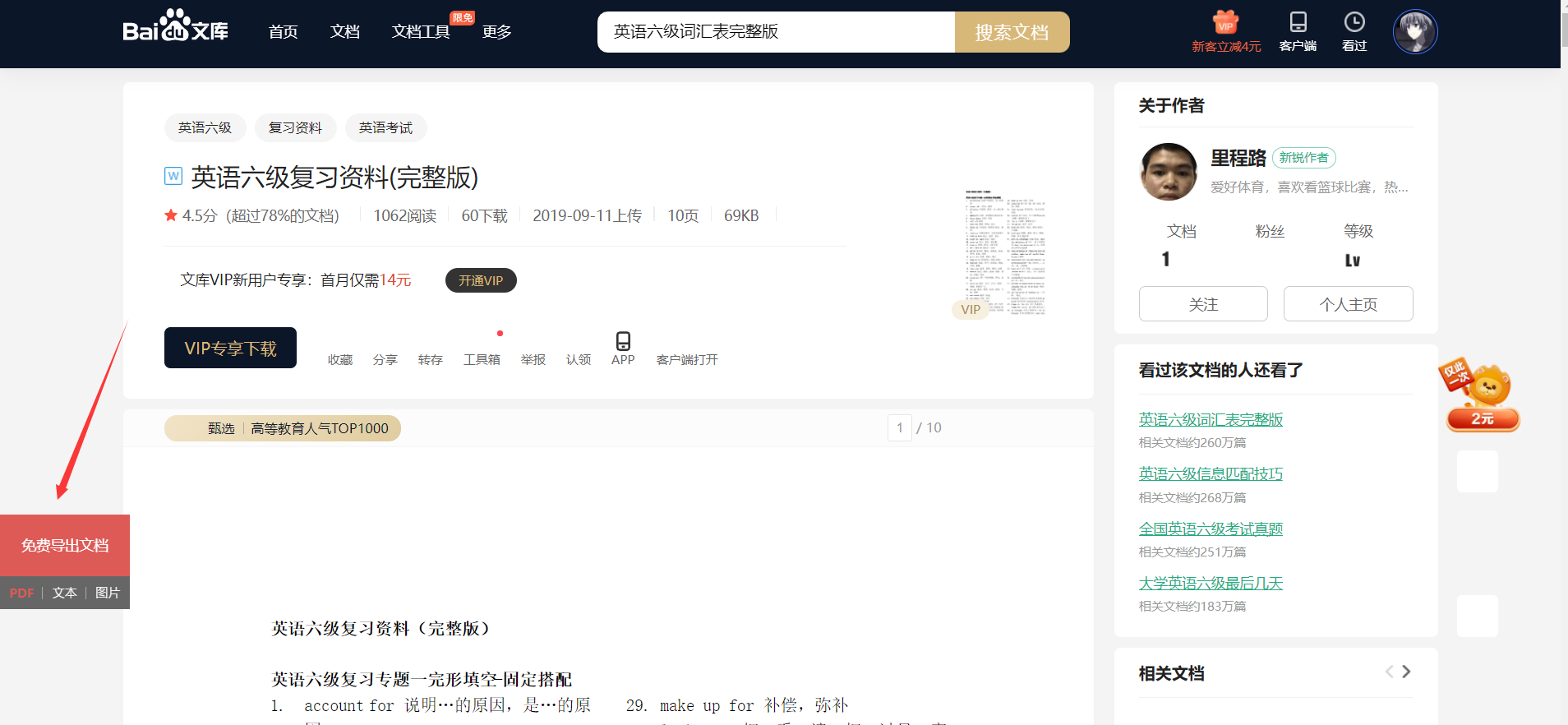The width and height of the screenshot is (1568, 725).
Task: Open the VIP gift promotion icon
Action: pos(1225,23)
